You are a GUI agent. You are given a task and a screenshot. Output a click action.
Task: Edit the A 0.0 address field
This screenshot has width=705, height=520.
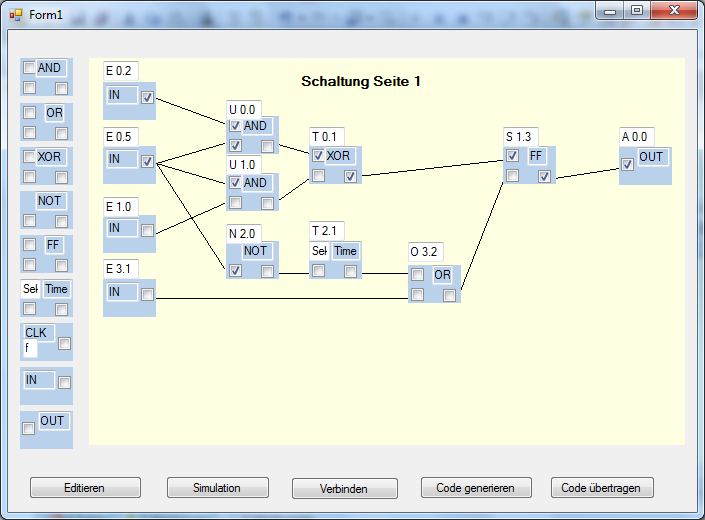point(636,137)
